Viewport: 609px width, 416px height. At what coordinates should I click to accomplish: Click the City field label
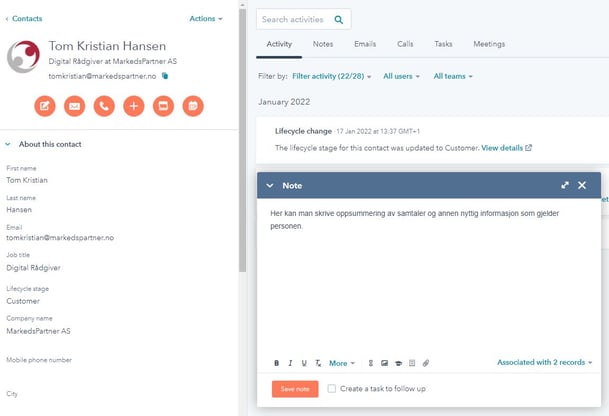(x=12, y=393)
